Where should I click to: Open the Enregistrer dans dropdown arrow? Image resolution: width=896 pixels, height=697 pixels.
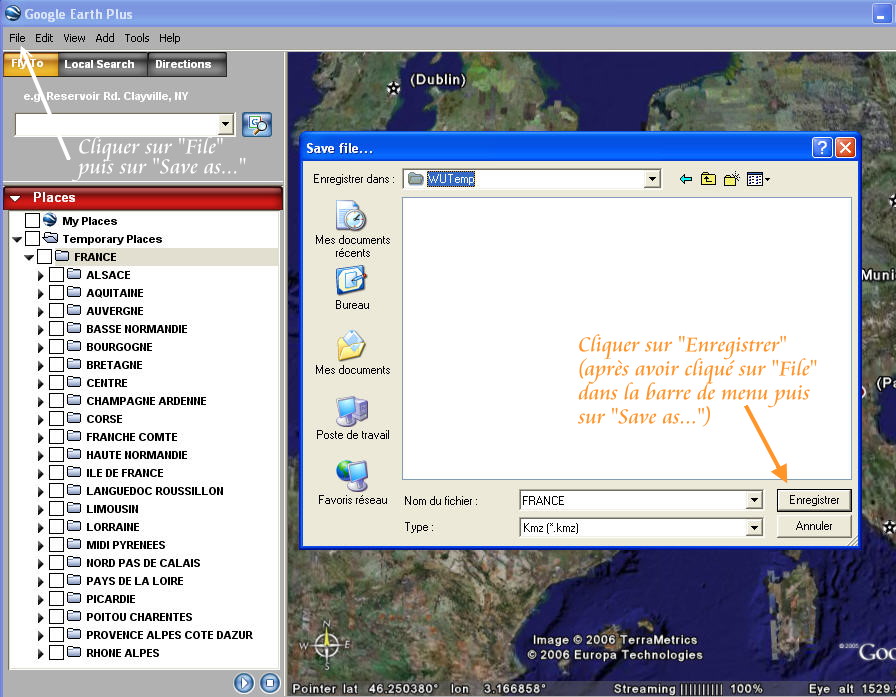point(651,179)
